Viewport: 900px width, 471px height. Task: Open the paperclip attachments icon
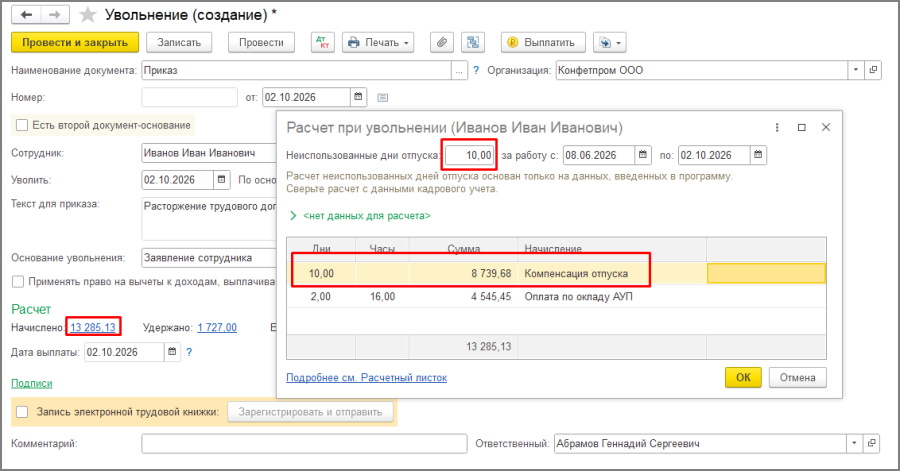point(441,42)
